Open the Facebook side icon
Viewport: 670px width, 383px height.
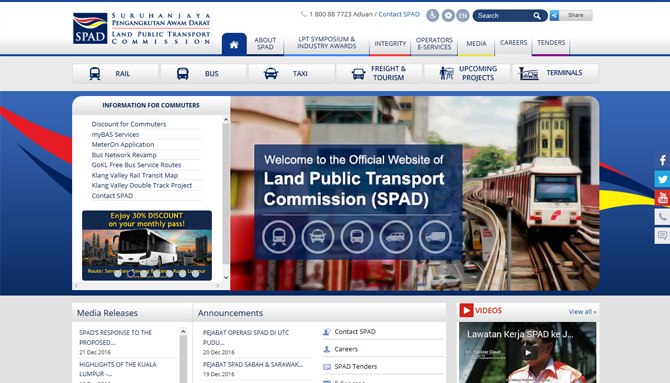click(662, 160)
